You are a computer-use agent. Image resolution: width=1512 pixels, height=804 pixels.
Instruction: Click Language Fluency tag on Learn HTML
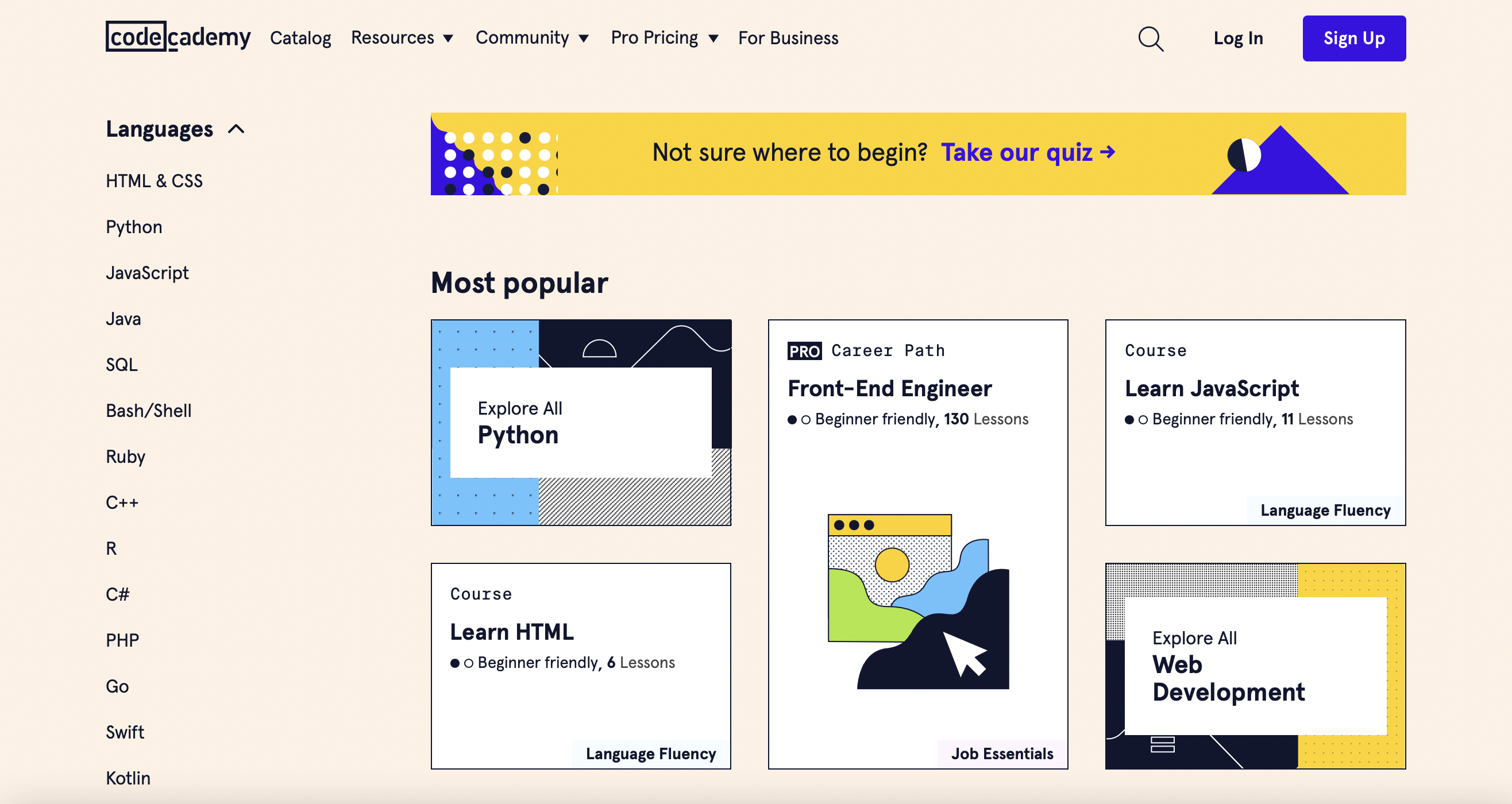651,754
